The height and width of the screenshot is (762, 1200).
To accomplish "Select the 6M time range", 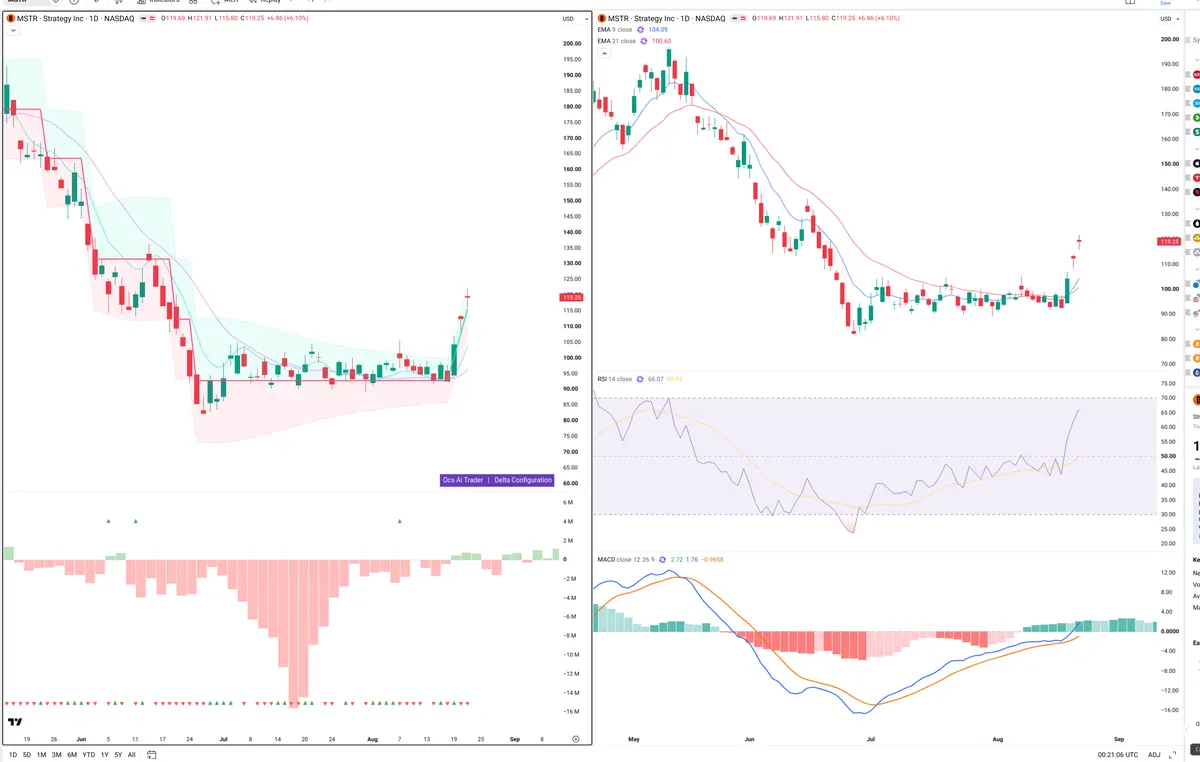I will click(71, 755).
